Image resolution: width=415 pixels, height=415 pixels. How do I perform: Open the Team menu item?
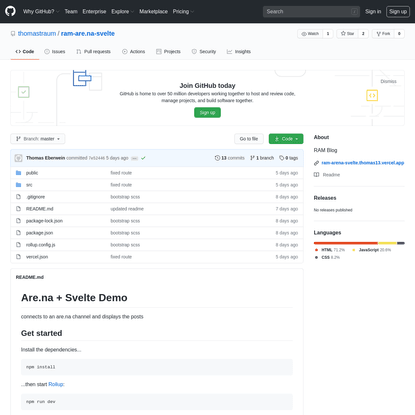click(71, 11)
